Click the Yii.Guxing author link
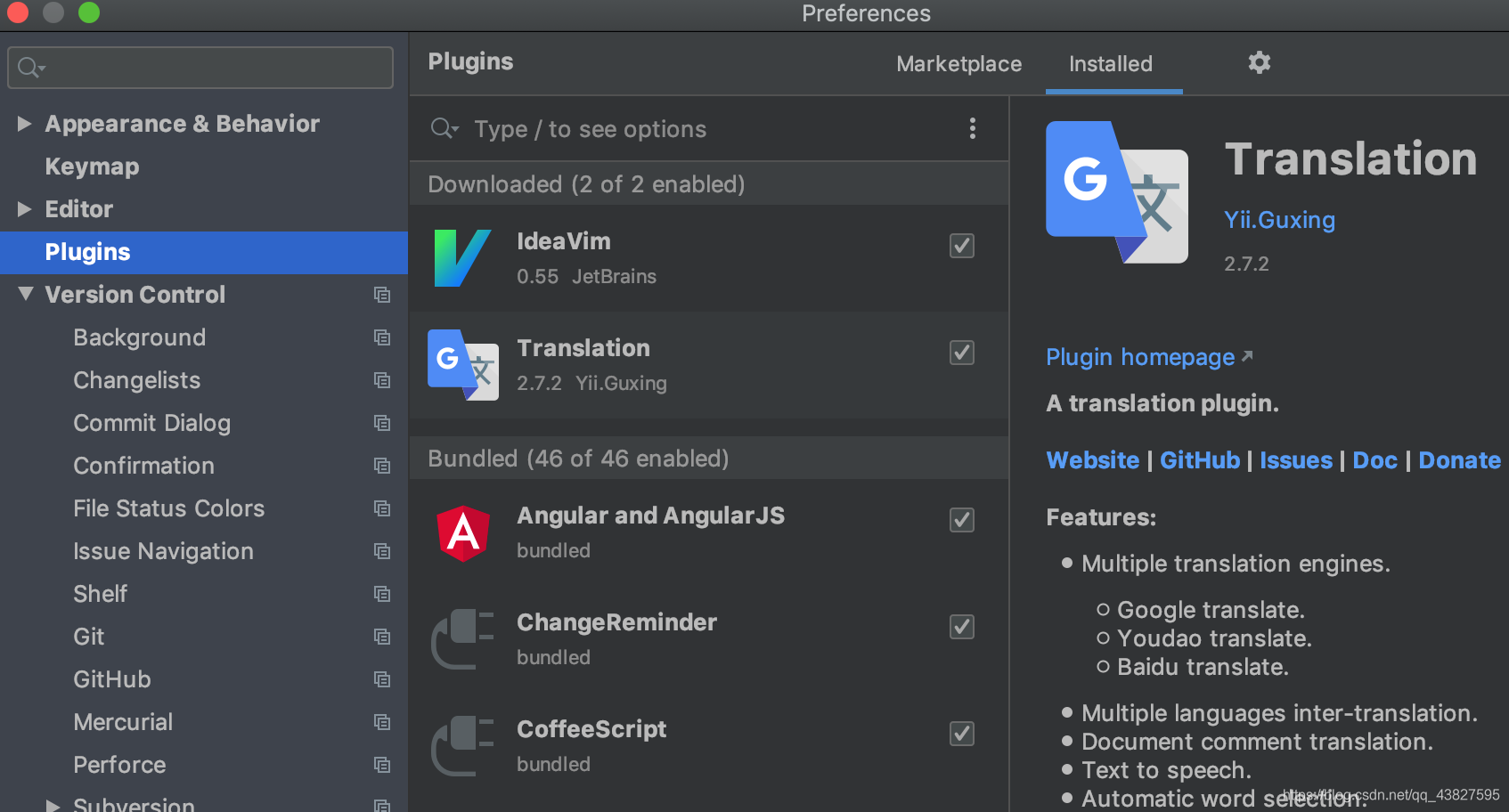The height and width of the screenshot is (812, 1509). pos(1279,220)
